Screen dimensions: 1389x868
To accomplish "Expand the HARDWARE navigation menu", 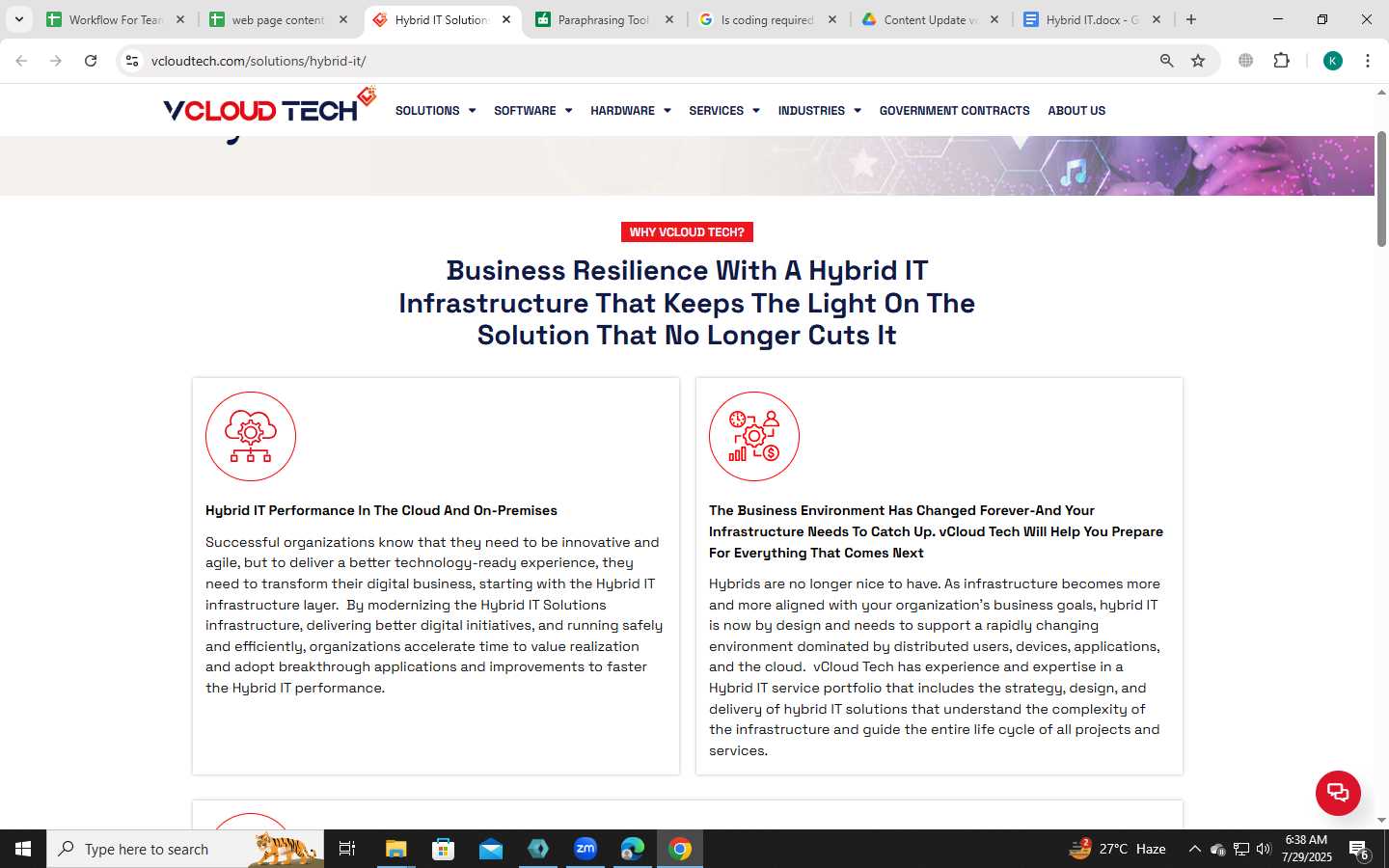I will (x=630, y=111).
